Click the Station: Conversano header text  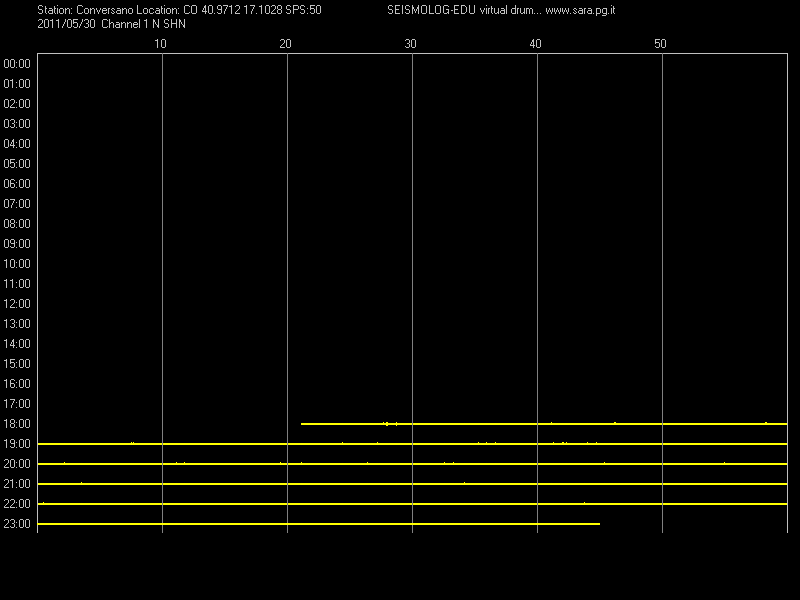85,10
